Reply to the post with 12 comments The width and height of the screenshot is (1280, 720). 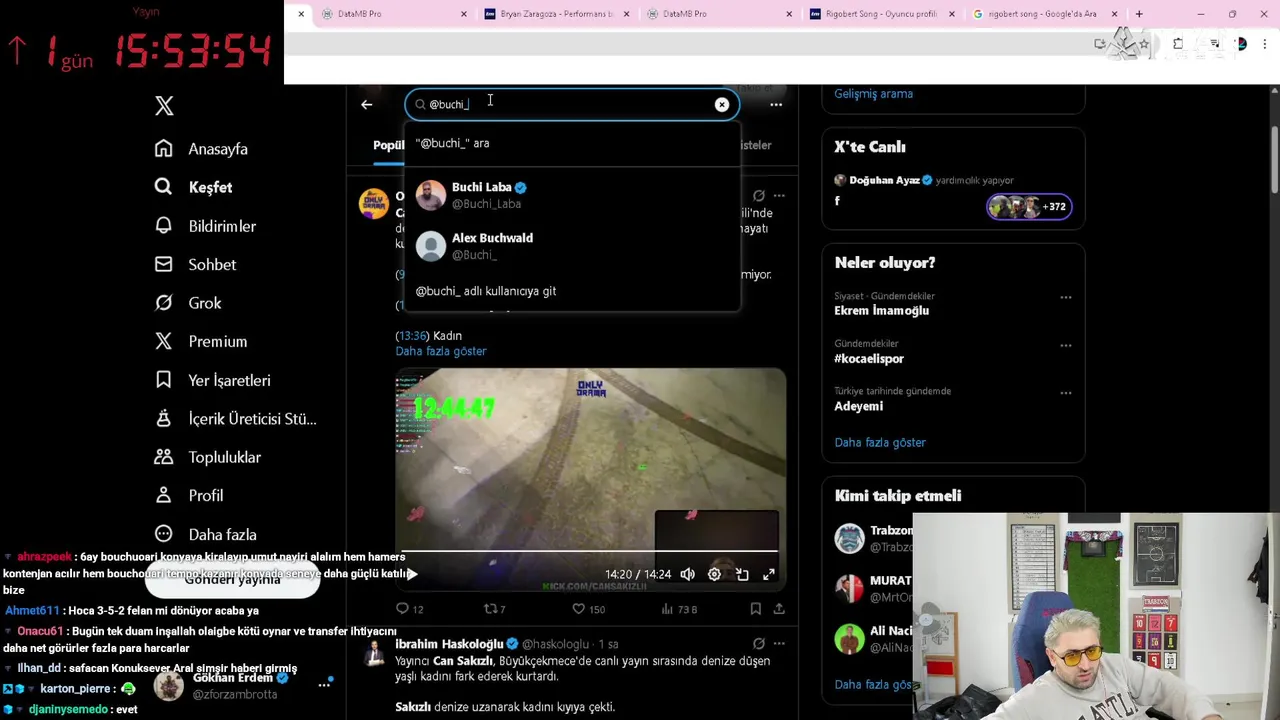[x=410, y=609]
